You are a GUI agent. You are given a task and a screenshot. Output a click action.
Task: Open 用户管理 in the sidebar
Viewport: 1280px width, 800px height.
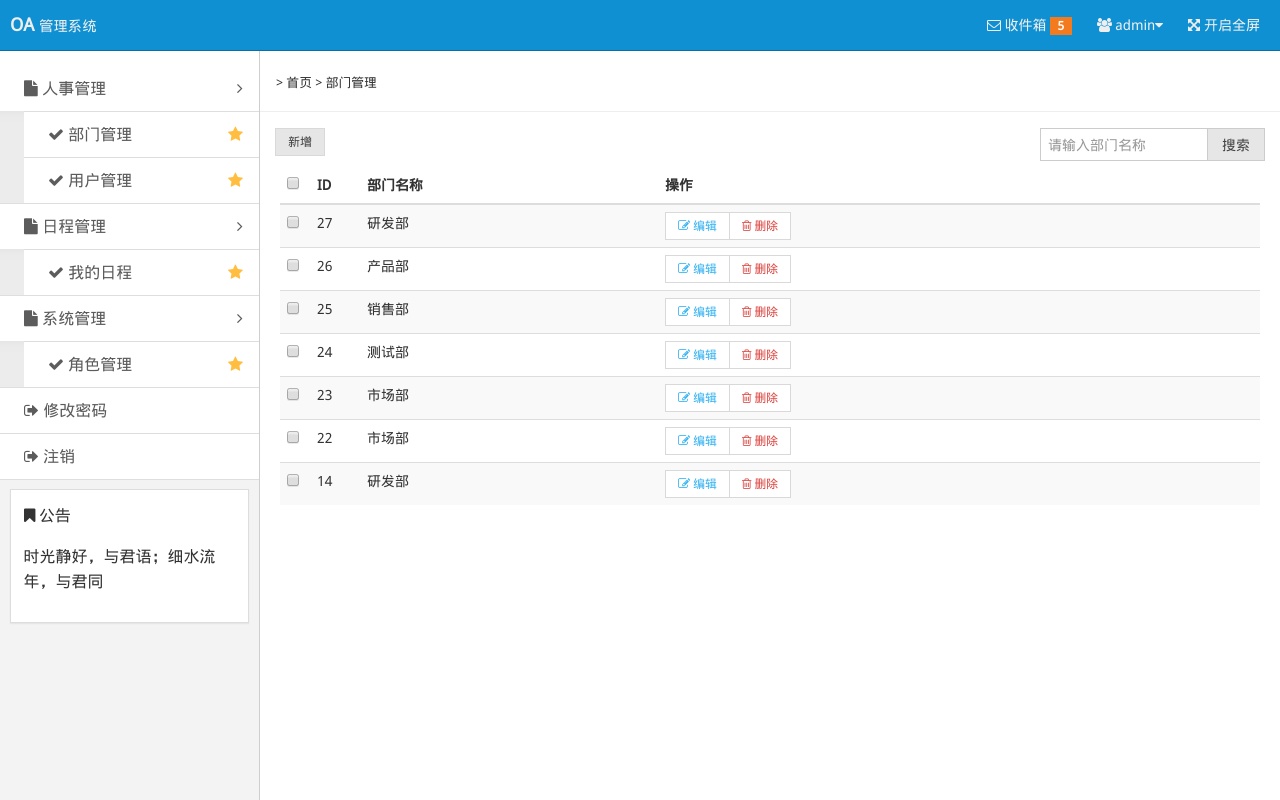(141, 181)
